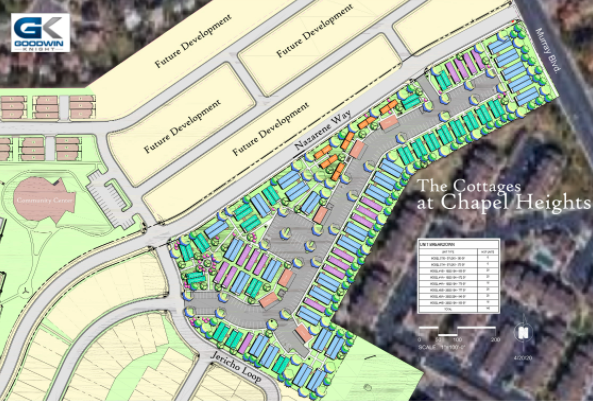Click the Goodwin Knight logo
The height and width of the screenshot is (401, 593).
(40, 33)
